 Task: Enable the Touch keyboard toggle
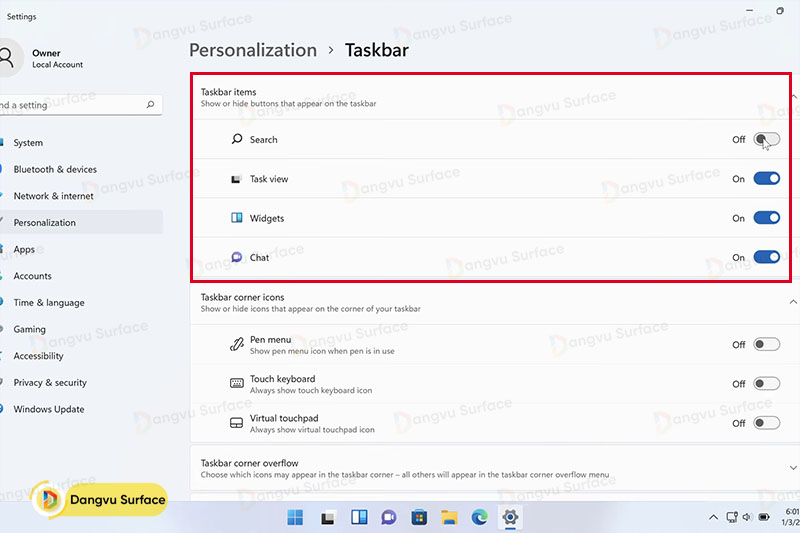(x=766, y=384)
